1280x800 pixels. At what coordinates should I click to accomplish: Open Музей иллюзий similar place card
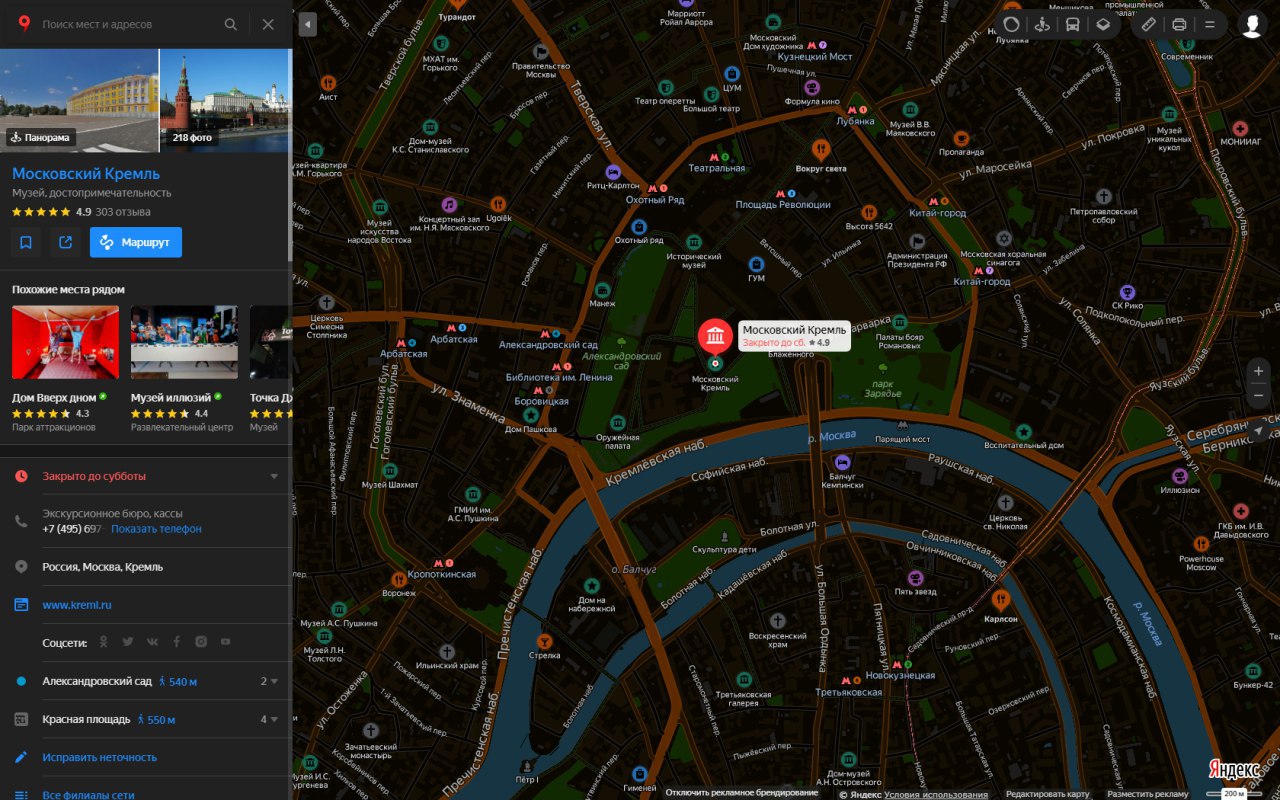(x=184, y=369)
